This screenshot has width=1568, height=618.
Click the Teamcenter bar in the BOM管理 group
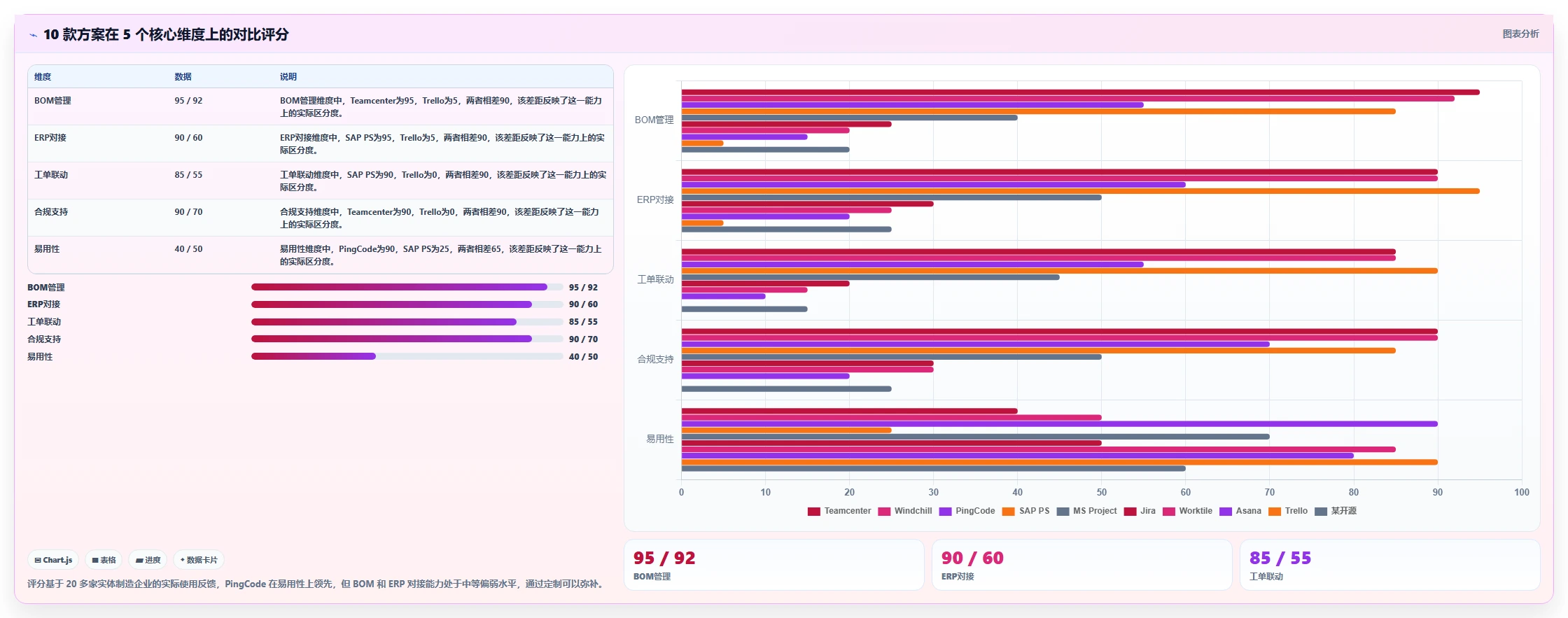coord(1080,92)
